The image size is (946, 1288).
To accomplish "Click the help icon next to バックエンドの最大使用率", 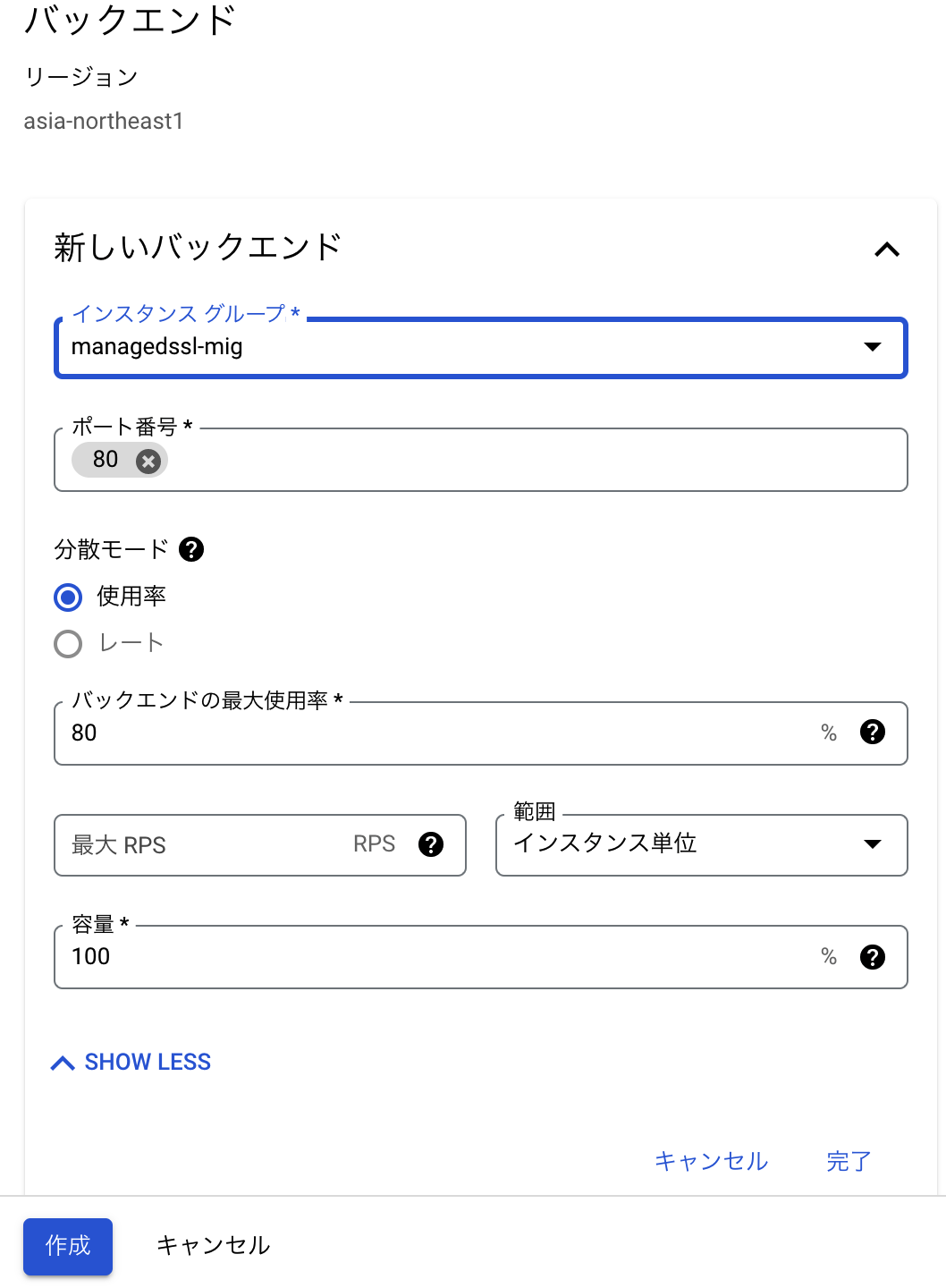I will click(x=871, y=733).
